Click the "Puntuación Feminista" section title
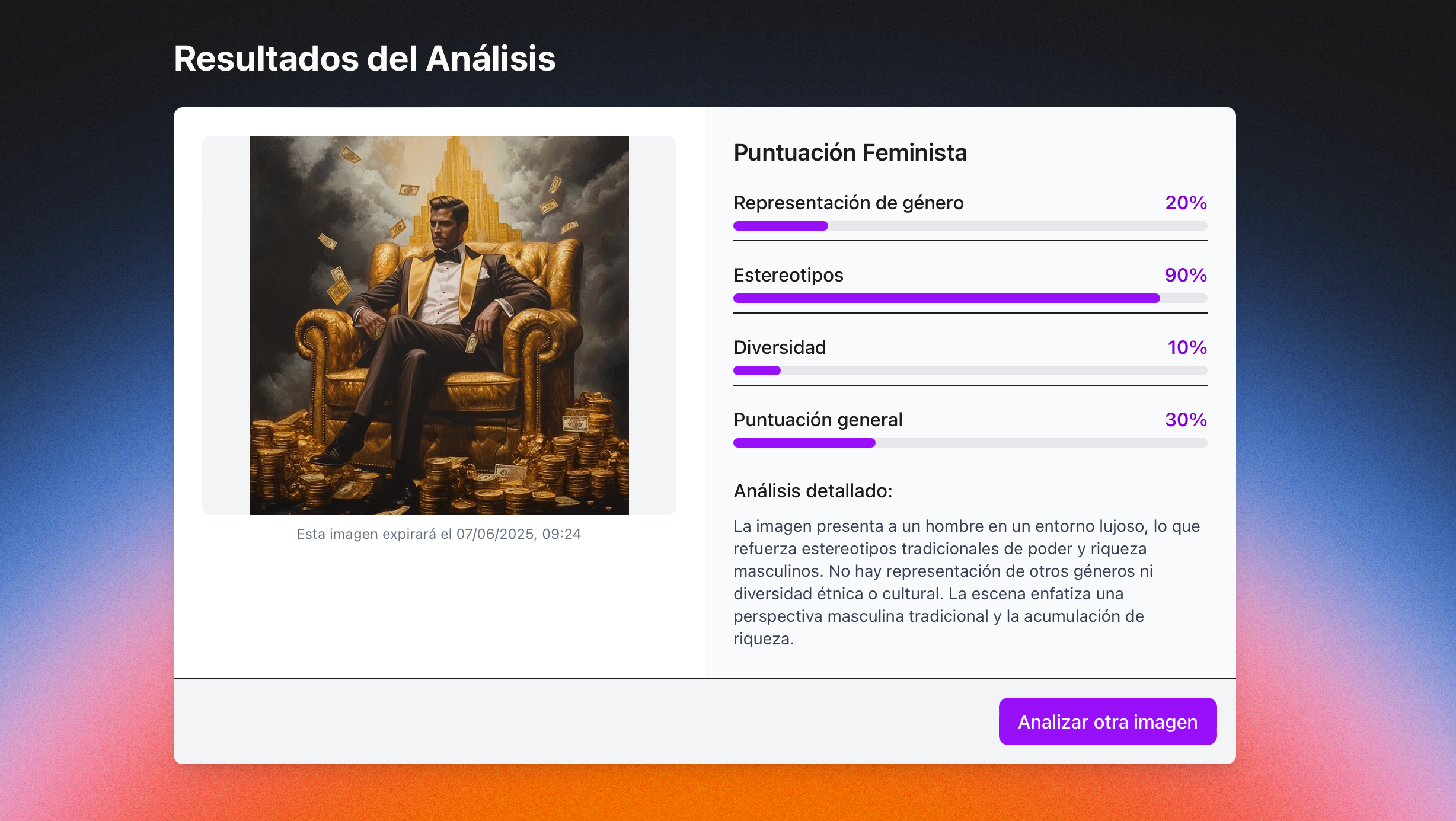This screenshot has height=821, width=1456. (850, 153)
